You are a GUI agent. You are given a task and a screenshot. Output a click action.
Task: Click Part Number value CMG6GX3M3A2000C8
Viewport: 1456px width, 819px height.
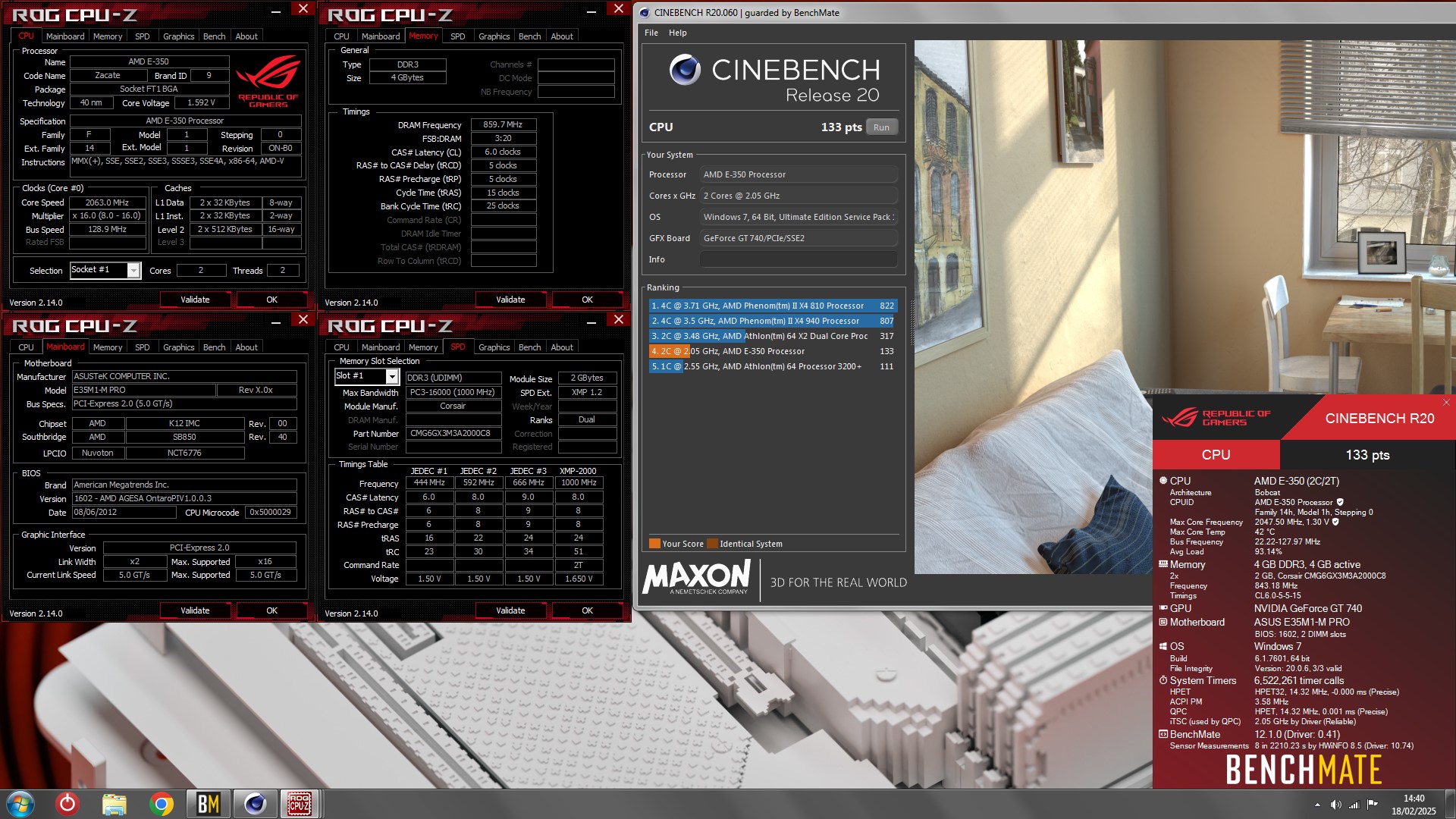point(453,434)
